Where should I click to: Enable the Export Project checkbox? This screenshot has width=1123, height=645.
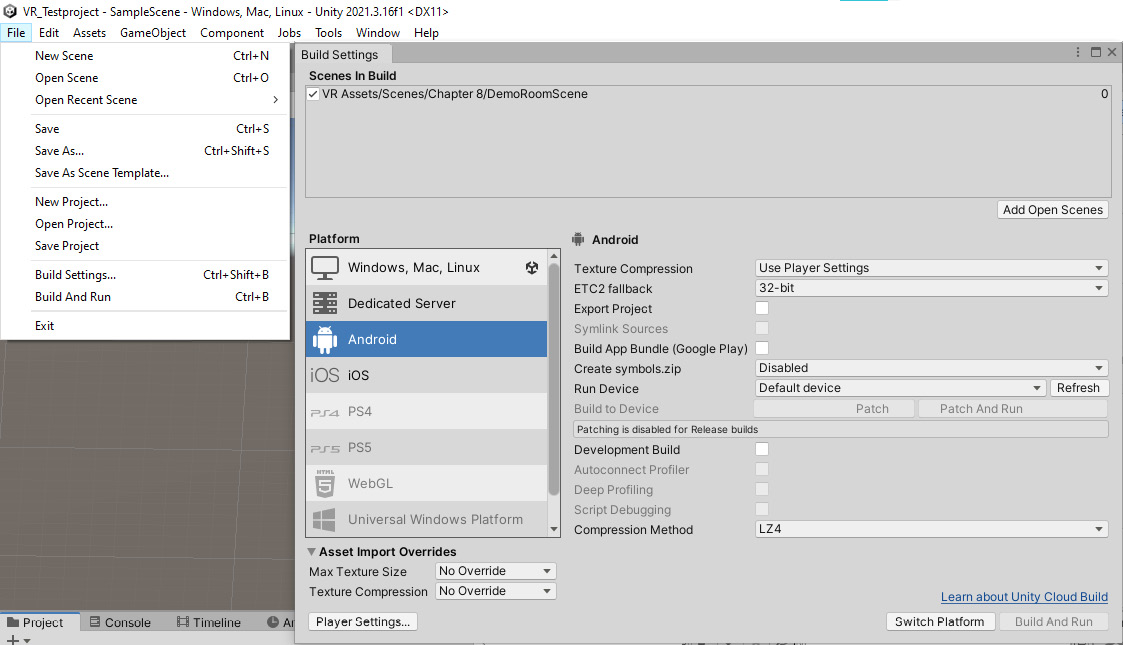tap(762, 309)
